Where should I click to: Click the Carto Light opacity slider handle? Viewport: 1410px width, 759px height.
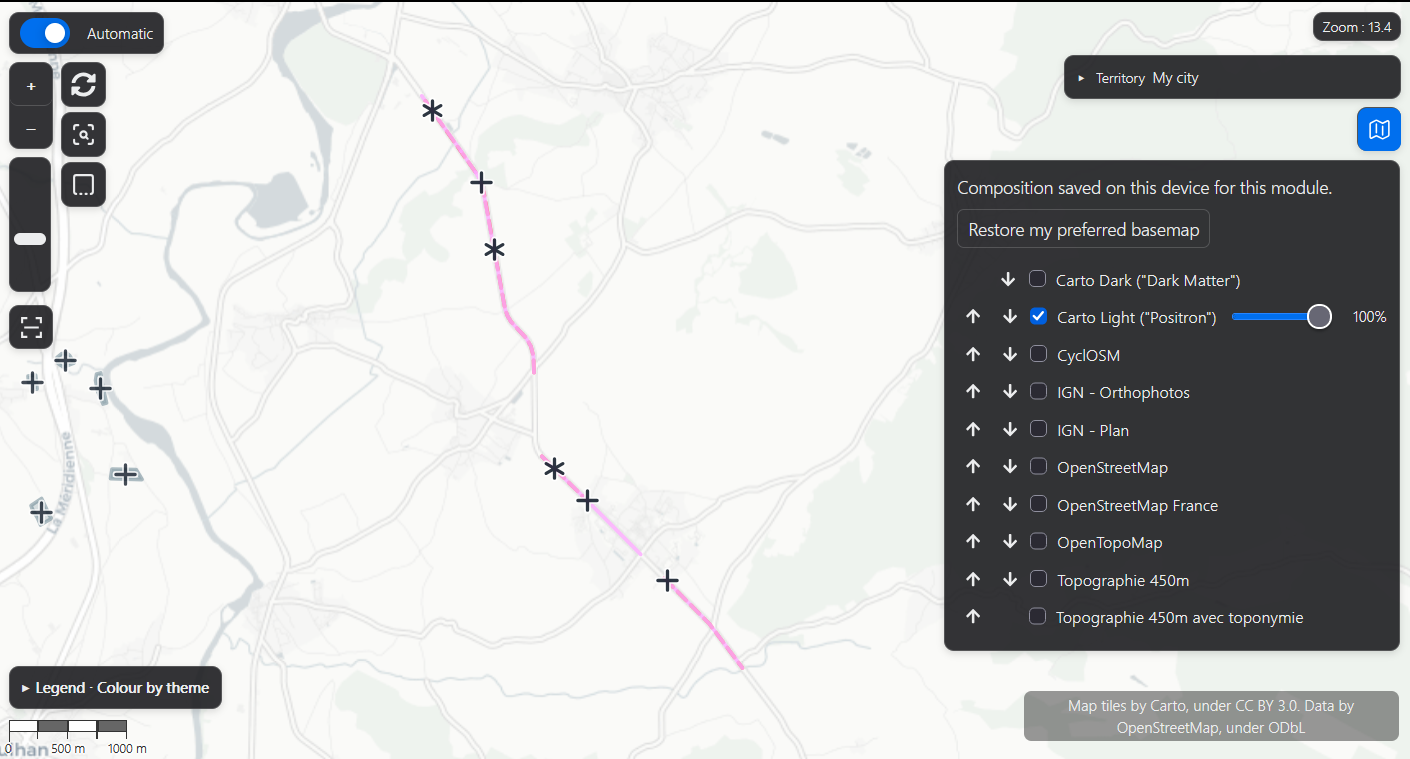pyautogui.click(x=1320, y=317)
